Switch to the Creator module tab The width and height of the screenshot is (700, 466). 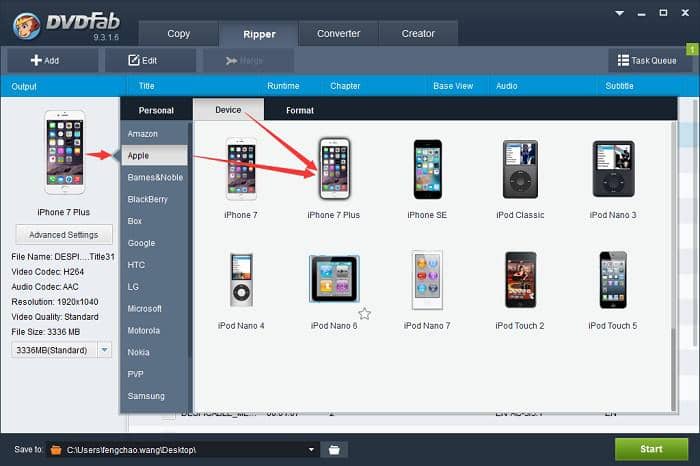point(418,33)
